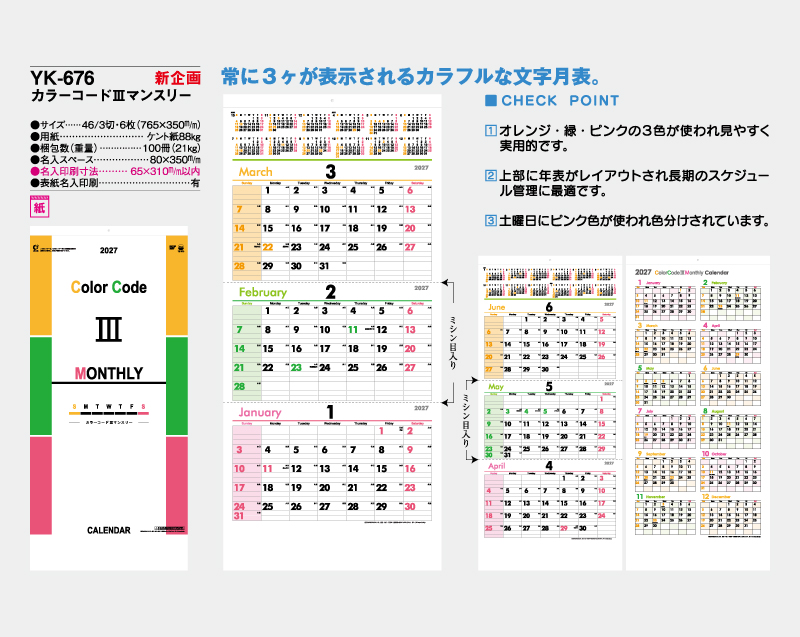Image resolution: width=800 pixels, height=637 pixels.
Task: Click green Sunday date 28 in February
Action: [239, 387]
